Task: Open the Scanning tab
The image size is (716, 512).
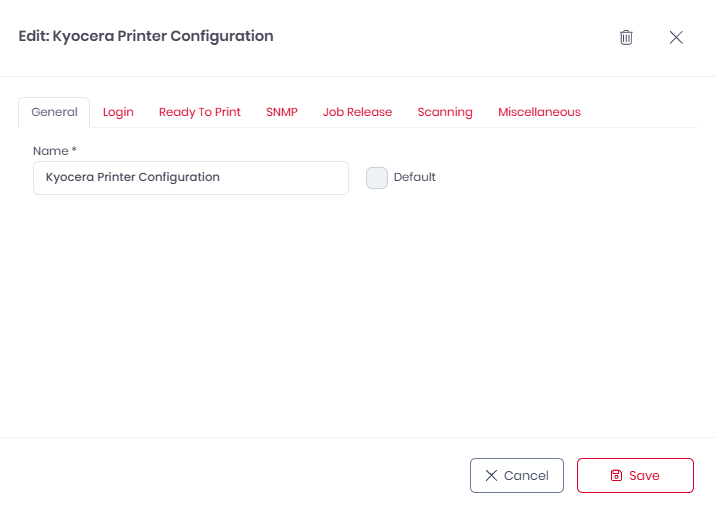Action: (x=445, y=112)
